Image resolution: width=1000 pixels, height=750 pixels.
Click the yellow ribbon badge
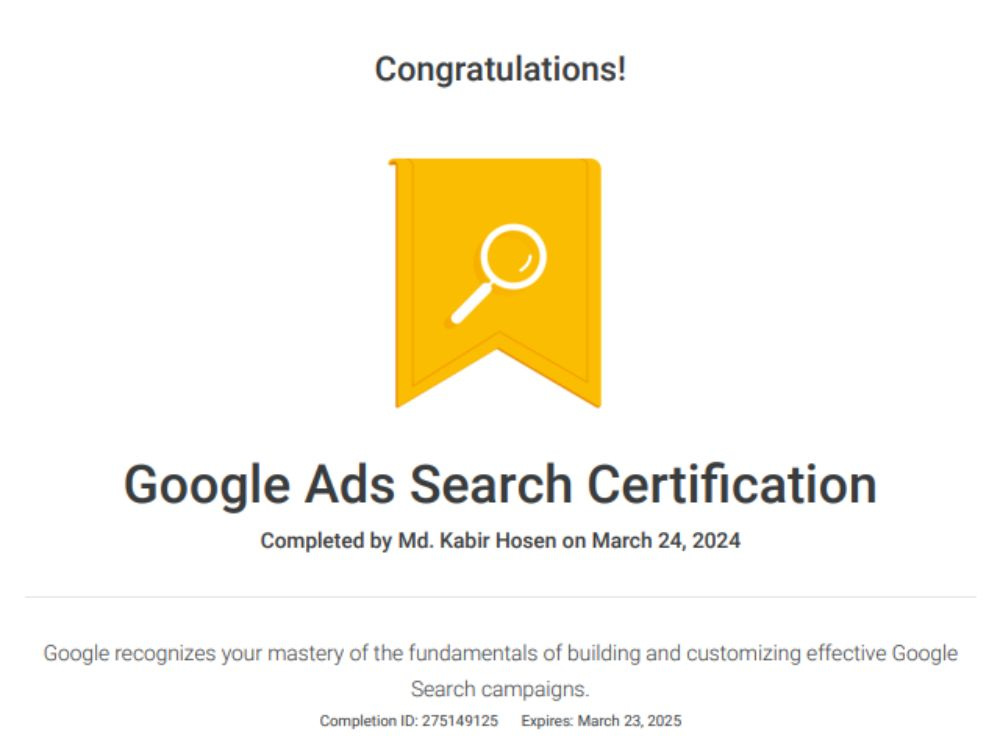496,283
